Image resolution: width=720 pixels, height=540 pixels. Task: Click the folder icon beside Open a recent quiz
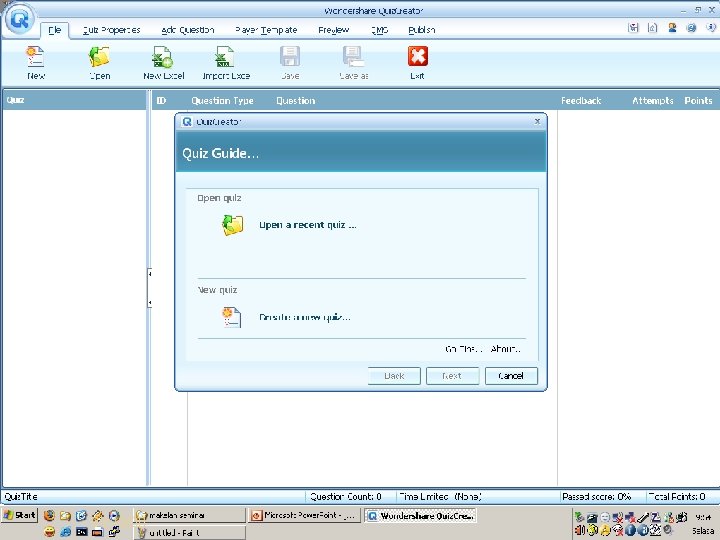[233, 225]
